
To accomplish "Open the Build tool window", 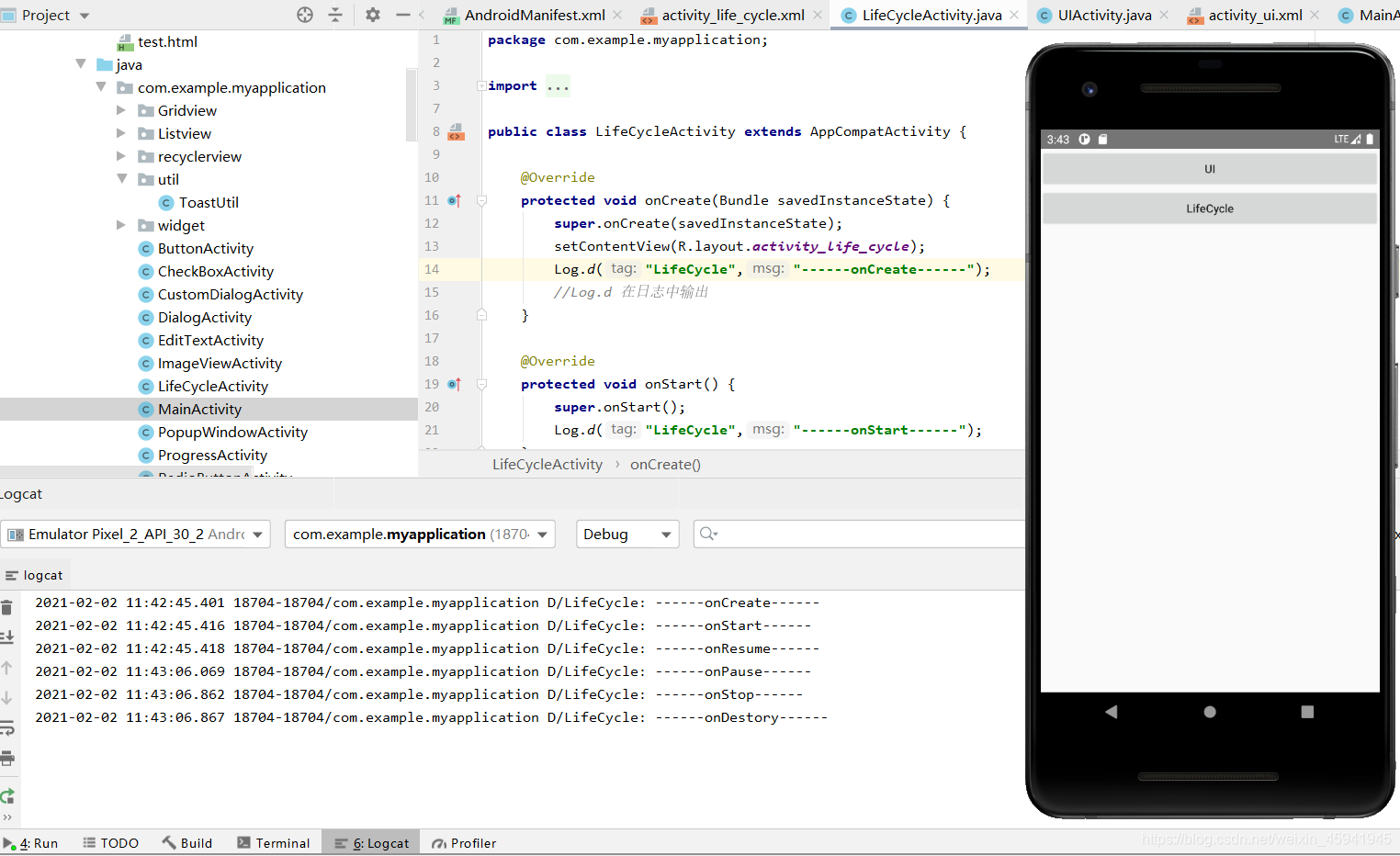I will click(x=187, y=843).
